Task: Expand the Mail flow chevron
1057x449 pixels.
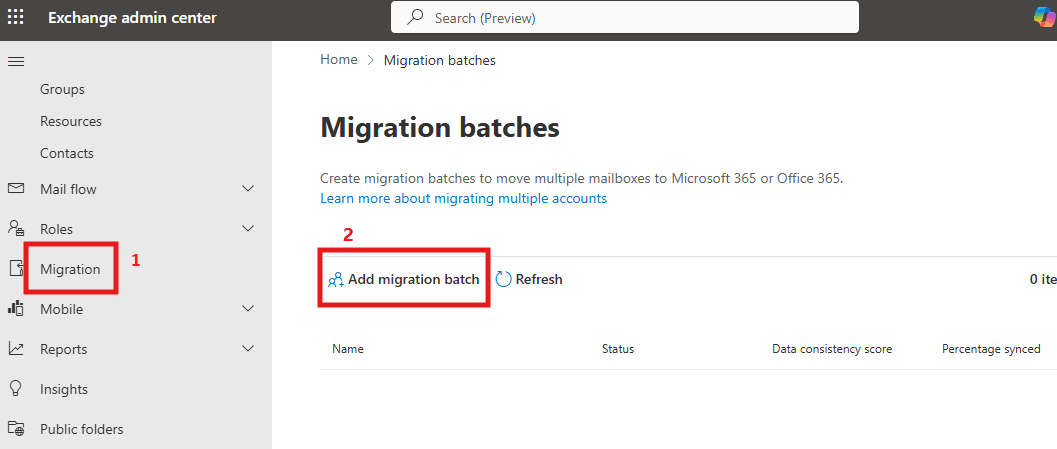Action: 249,189
